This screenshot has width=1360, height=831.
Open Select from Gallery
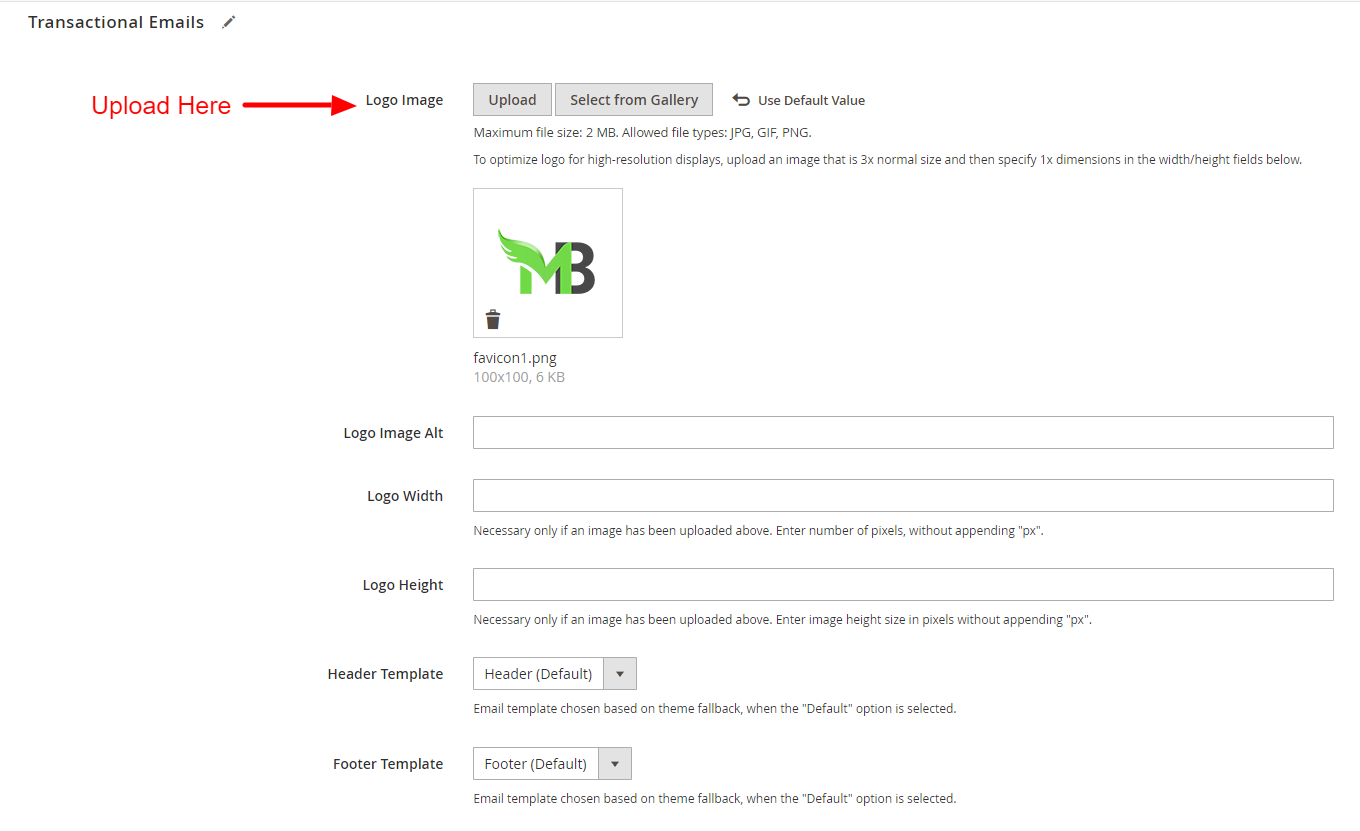click(634, 100)
